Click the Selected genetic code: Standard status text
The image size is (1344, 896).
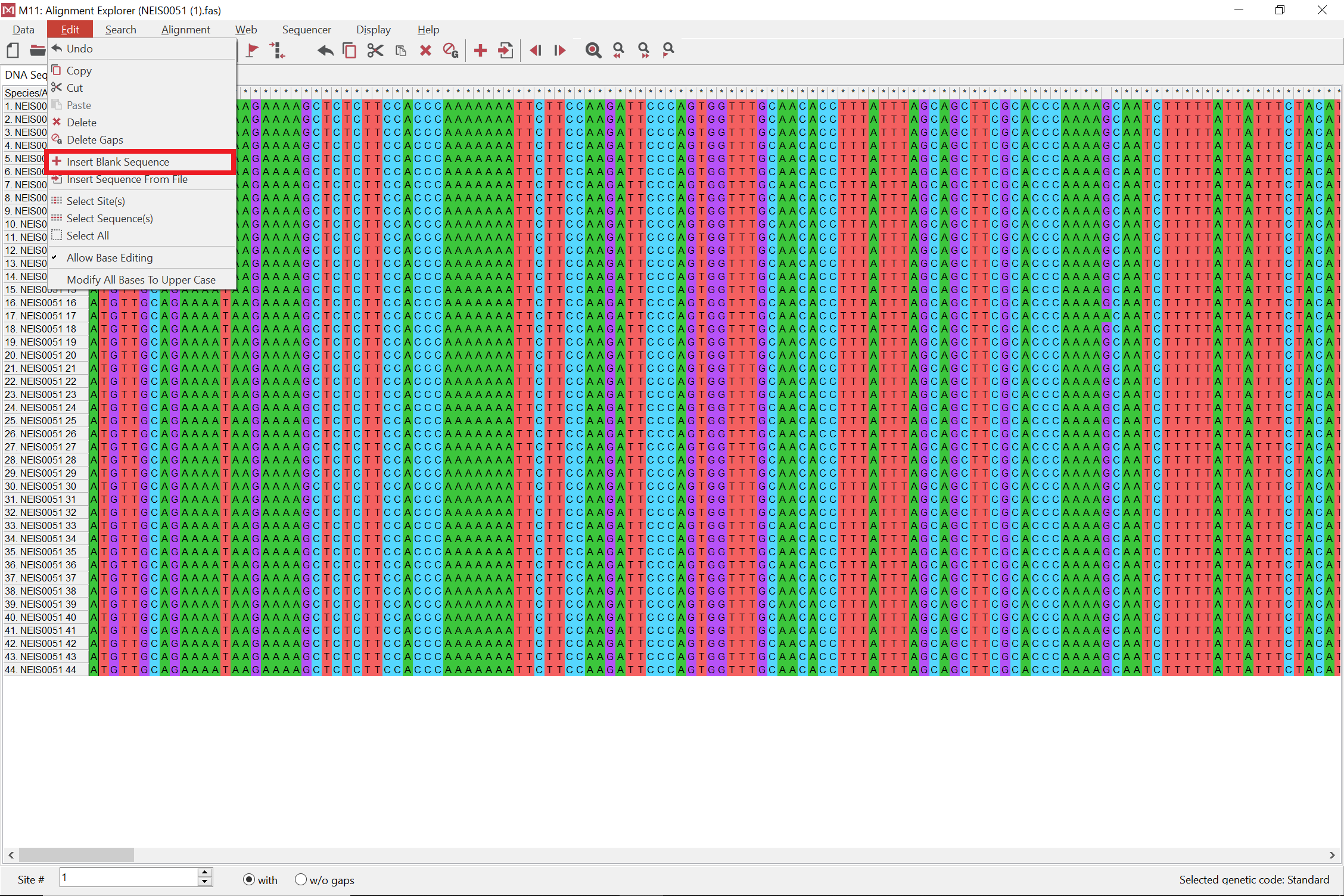coord(1254,880)
